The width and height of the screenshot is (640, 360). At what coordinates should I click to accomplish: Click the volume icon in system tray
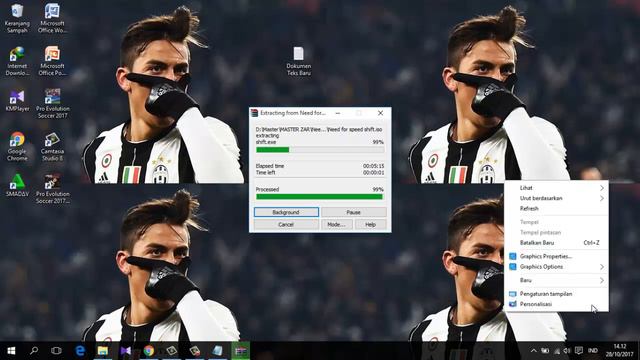tap(567, 351)
